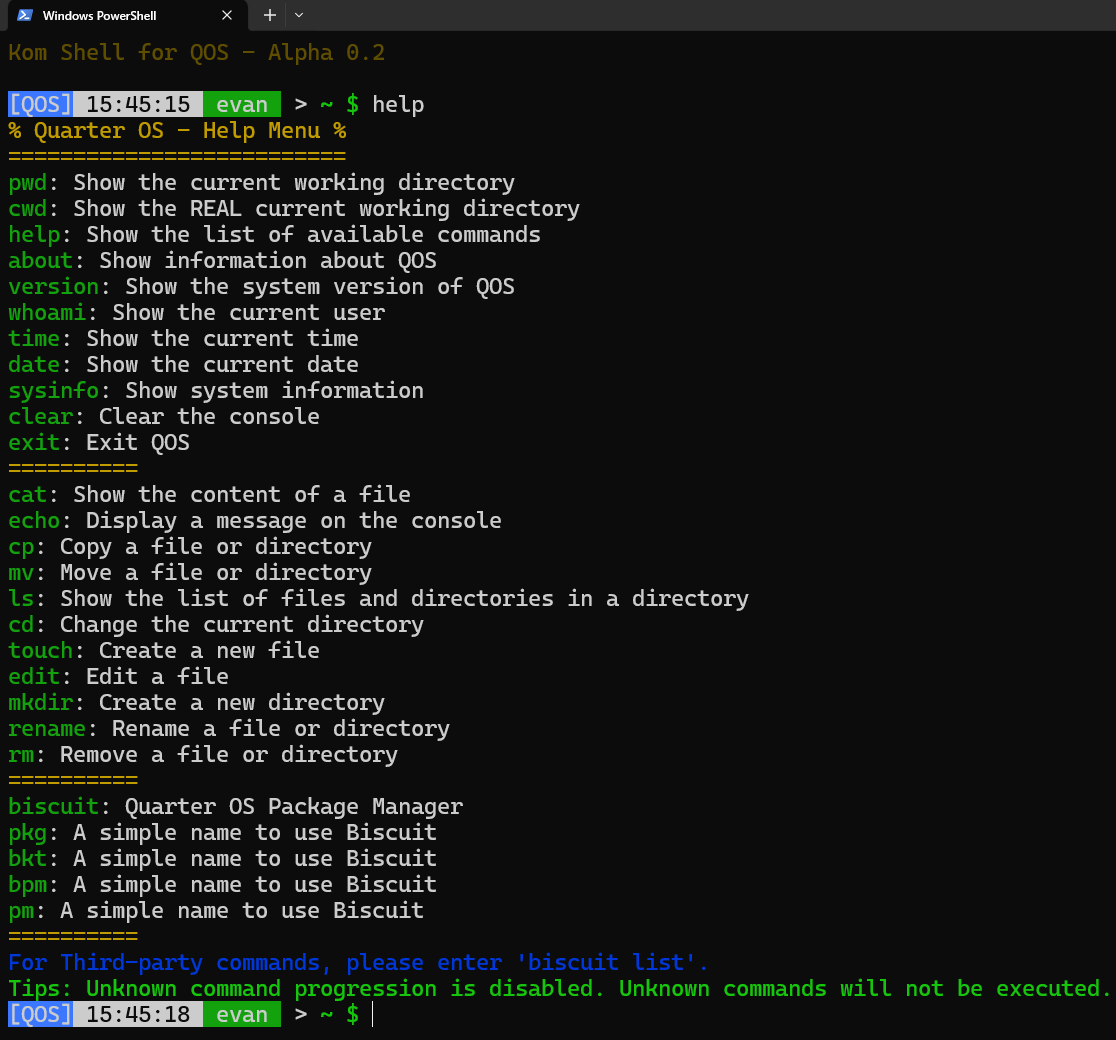Click the blue 'For Third-party commands' line

(x=359, y=962)
